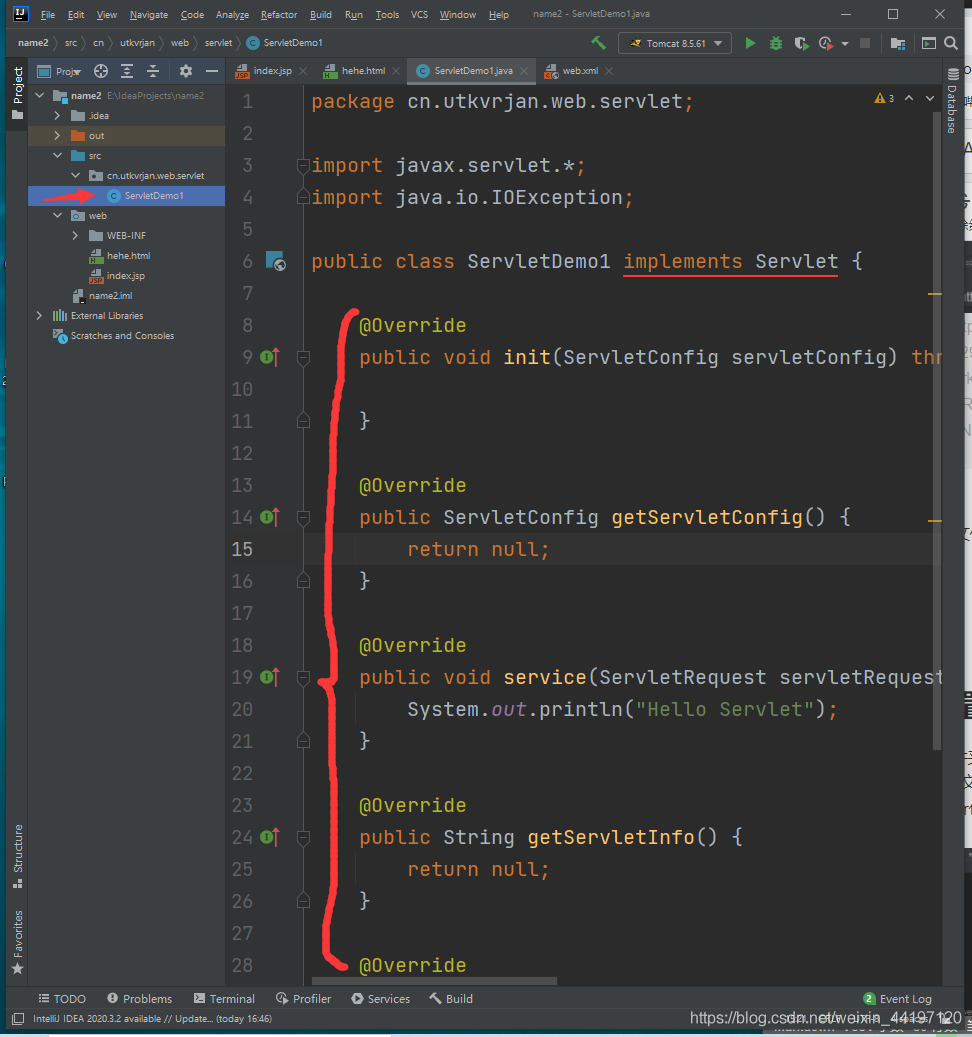The height and width of the screenshot is (1037, 972).
Task: Open the Terminal tool window
Action: point(225,998)
